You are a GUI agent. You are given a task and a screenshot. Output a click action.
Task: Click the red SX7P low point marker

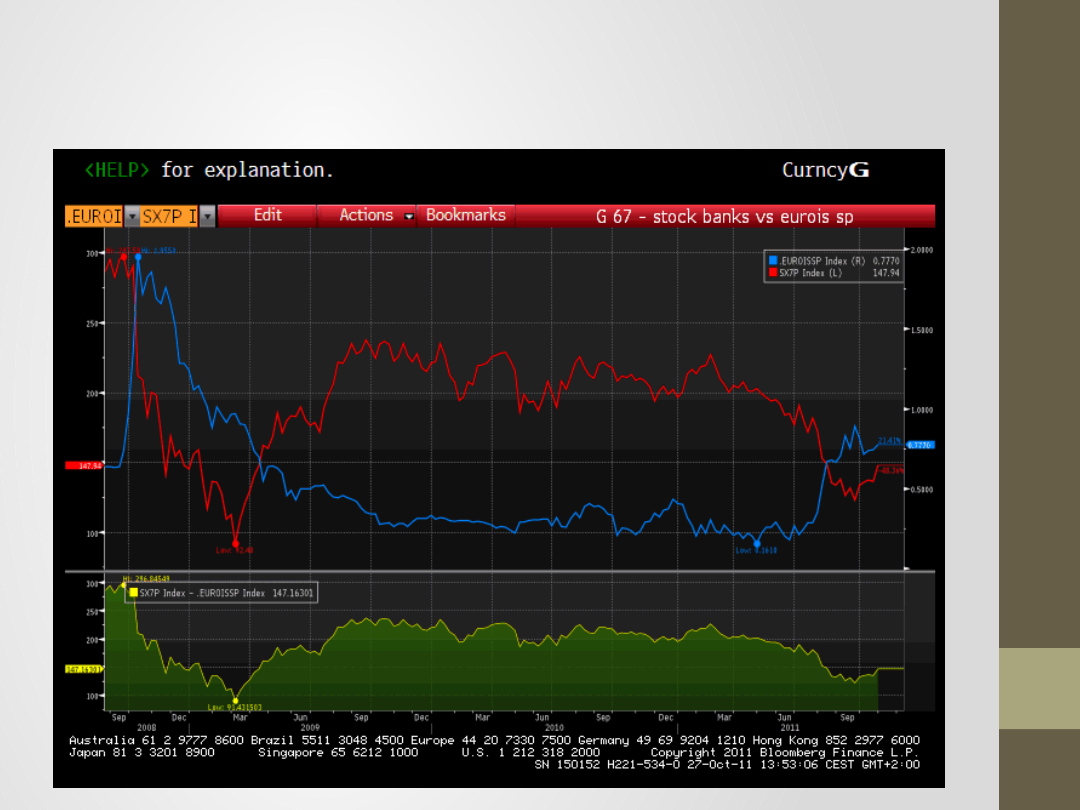[236, 543]
